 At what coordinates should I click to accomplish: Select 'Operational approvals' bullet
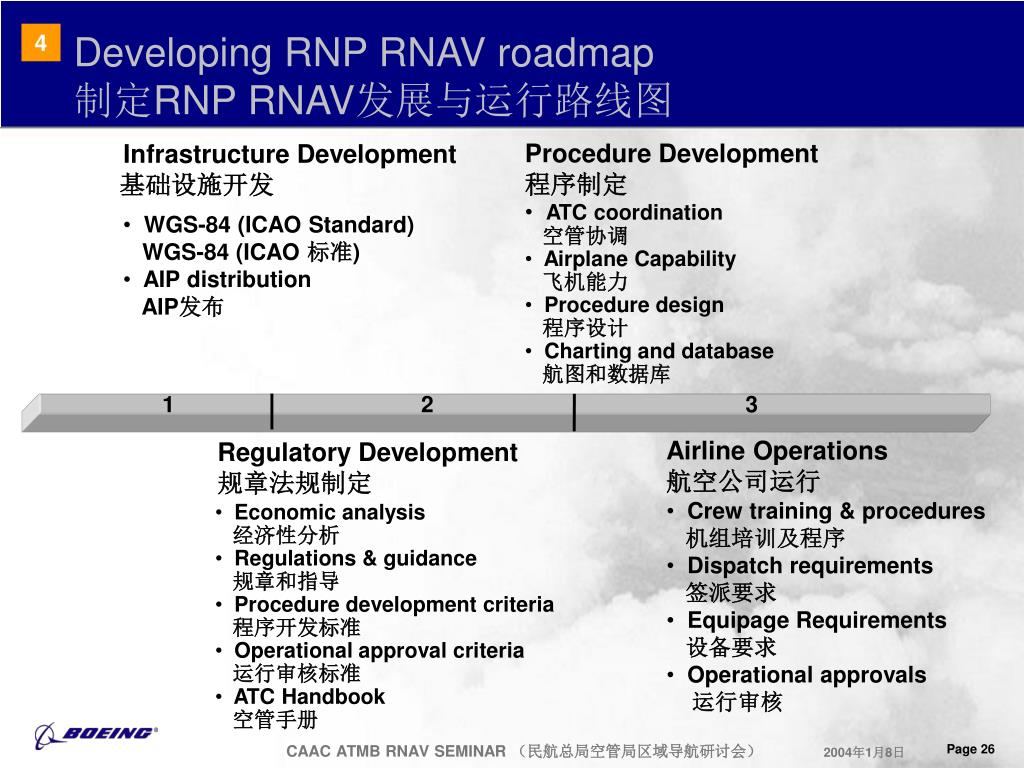[807, 675]
